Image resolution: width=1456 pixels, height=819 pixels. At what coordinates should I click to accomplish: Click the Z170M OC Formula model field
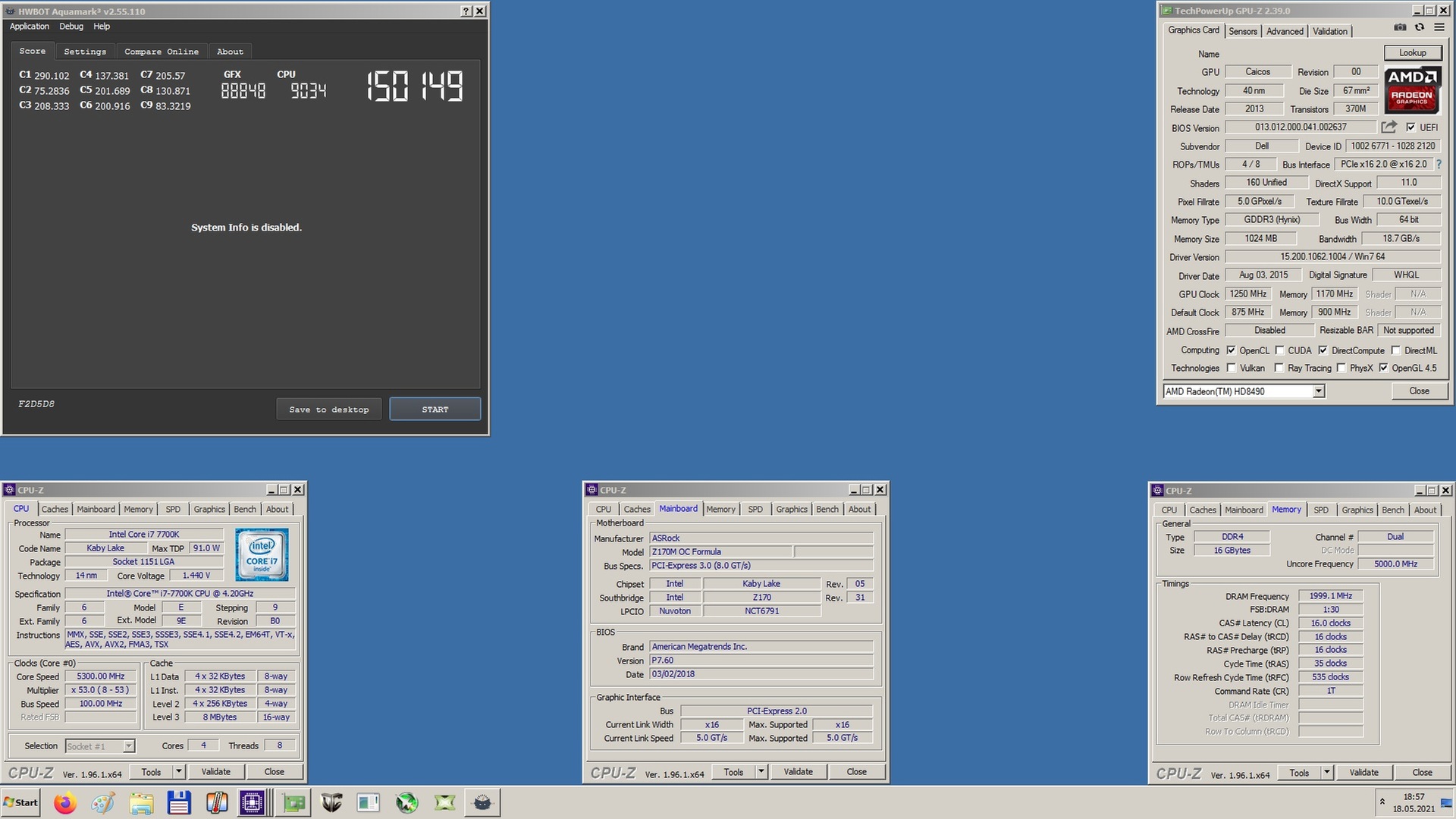(x=720, y=552)
